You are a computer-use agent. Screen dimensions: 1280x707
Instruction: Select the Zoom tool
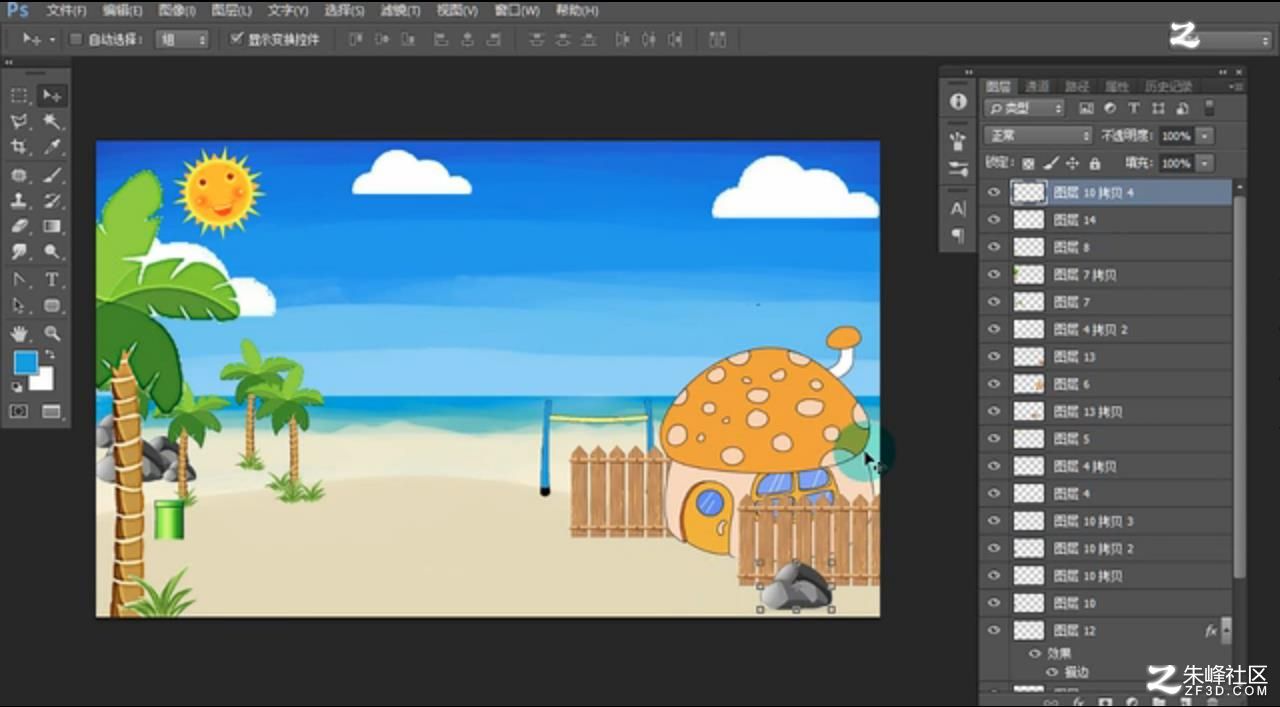(x=52, y=333)
